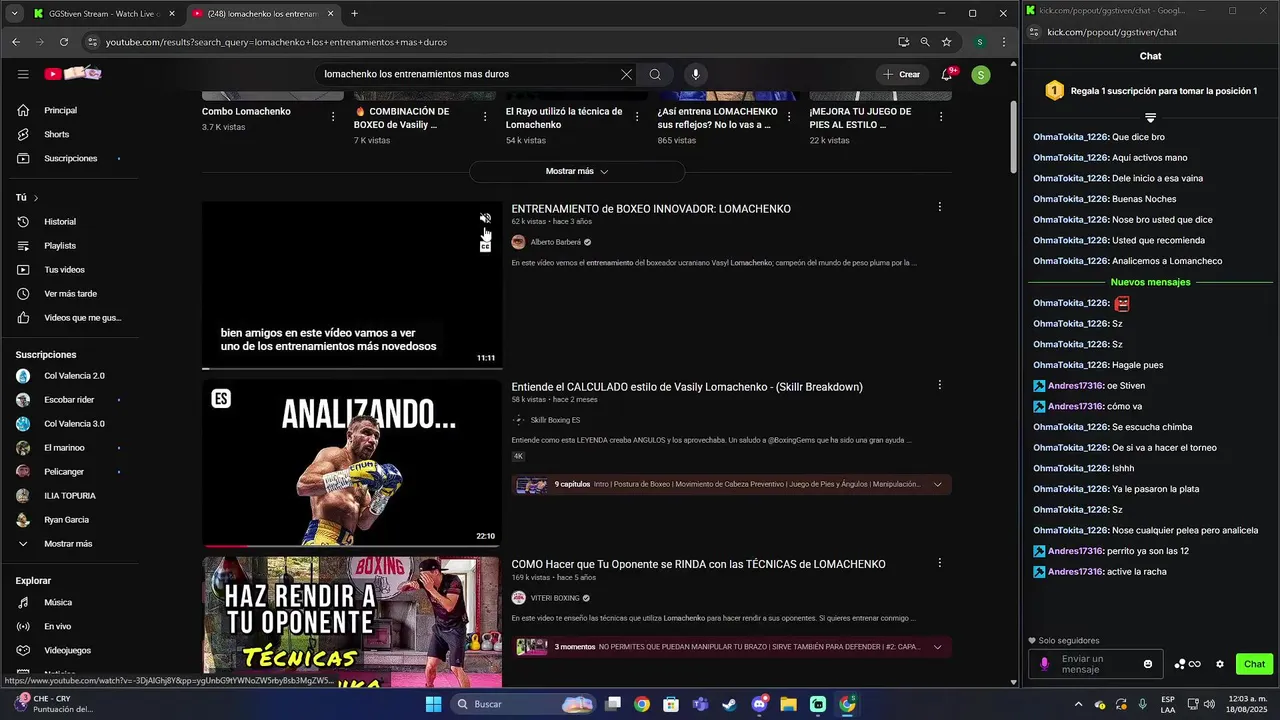The height and width of the screenshot is (720, 1280).
Task: Toggle captions on the video preview
Action: click(485, 245)
